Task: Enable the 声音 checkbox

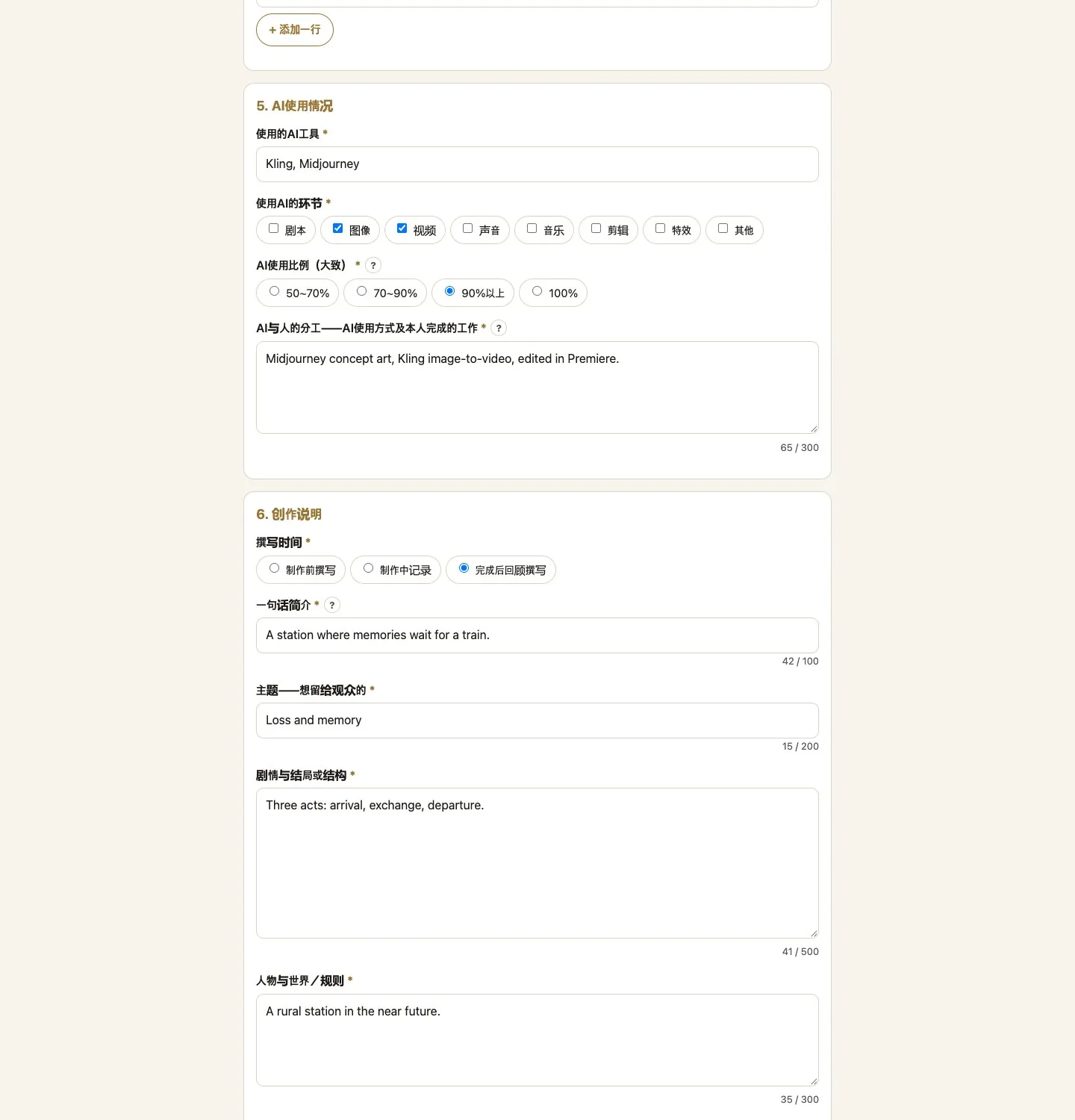Action: pyautogui.click(x=468, y=228)
